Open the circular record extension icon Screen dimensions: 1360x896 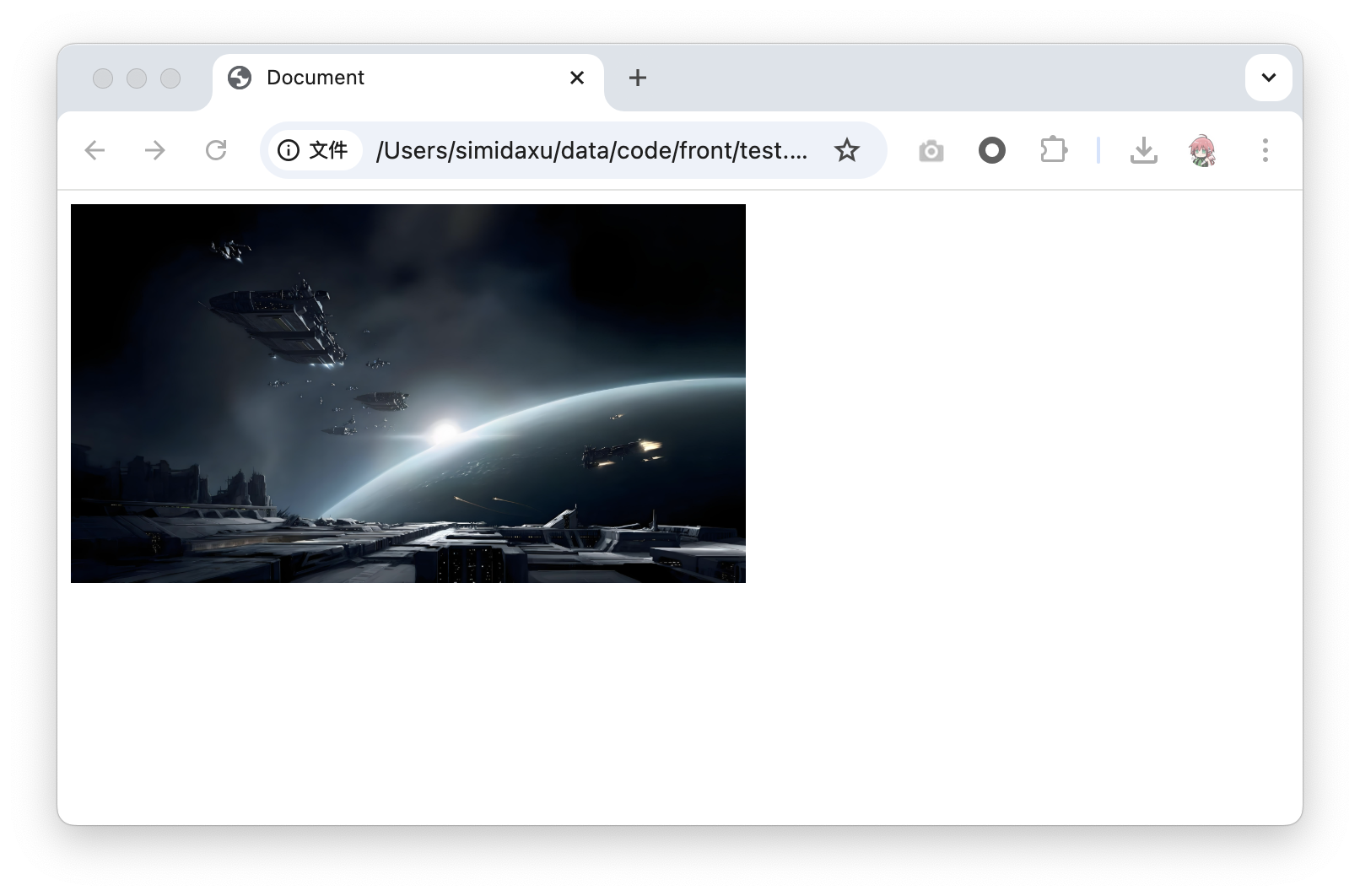pos(992,151)
